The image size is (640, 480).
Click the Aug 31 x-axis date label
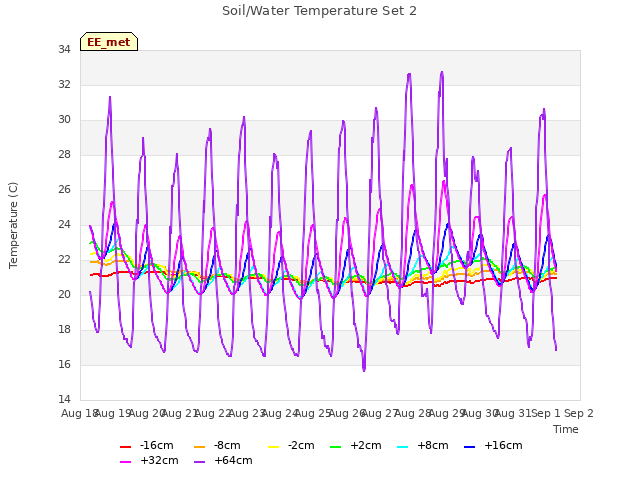click(x=513, y=413)
